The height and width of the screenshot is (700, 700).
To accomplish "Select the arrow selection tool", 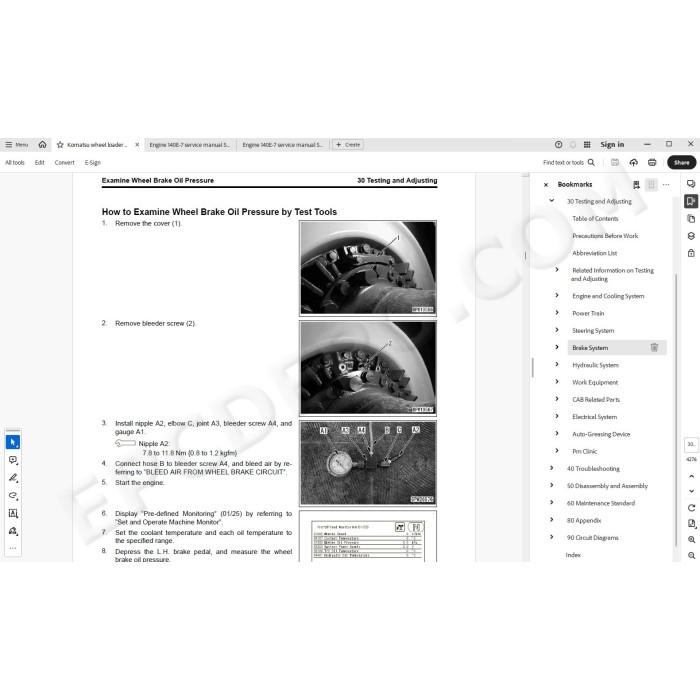I will point(13,442).
